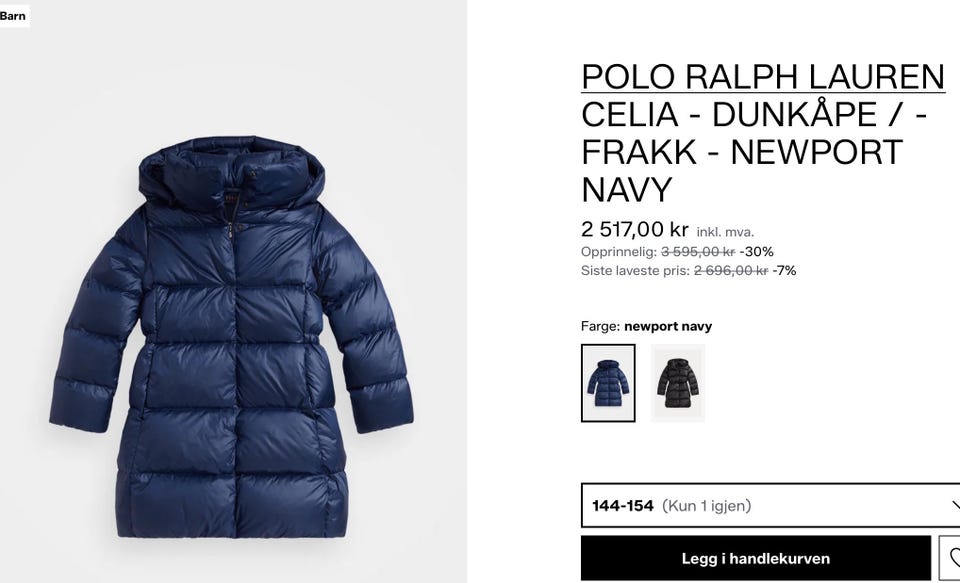Click the Legg i handlekurven button
This screenshot has height=583, width=960.
pos(756,558)
